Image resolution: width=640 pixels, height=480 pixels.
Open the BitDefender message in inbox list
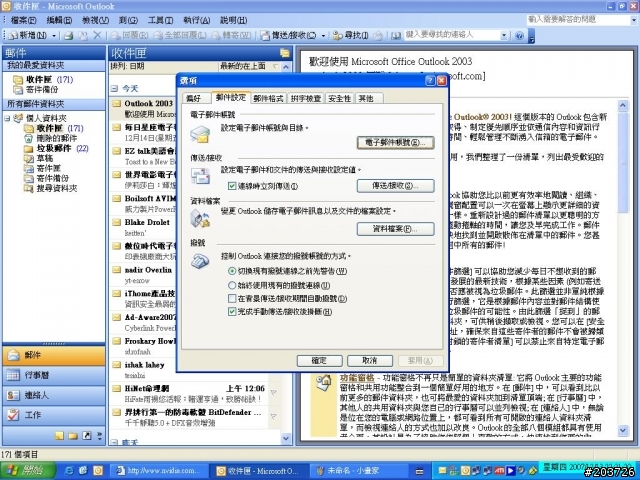189,418
